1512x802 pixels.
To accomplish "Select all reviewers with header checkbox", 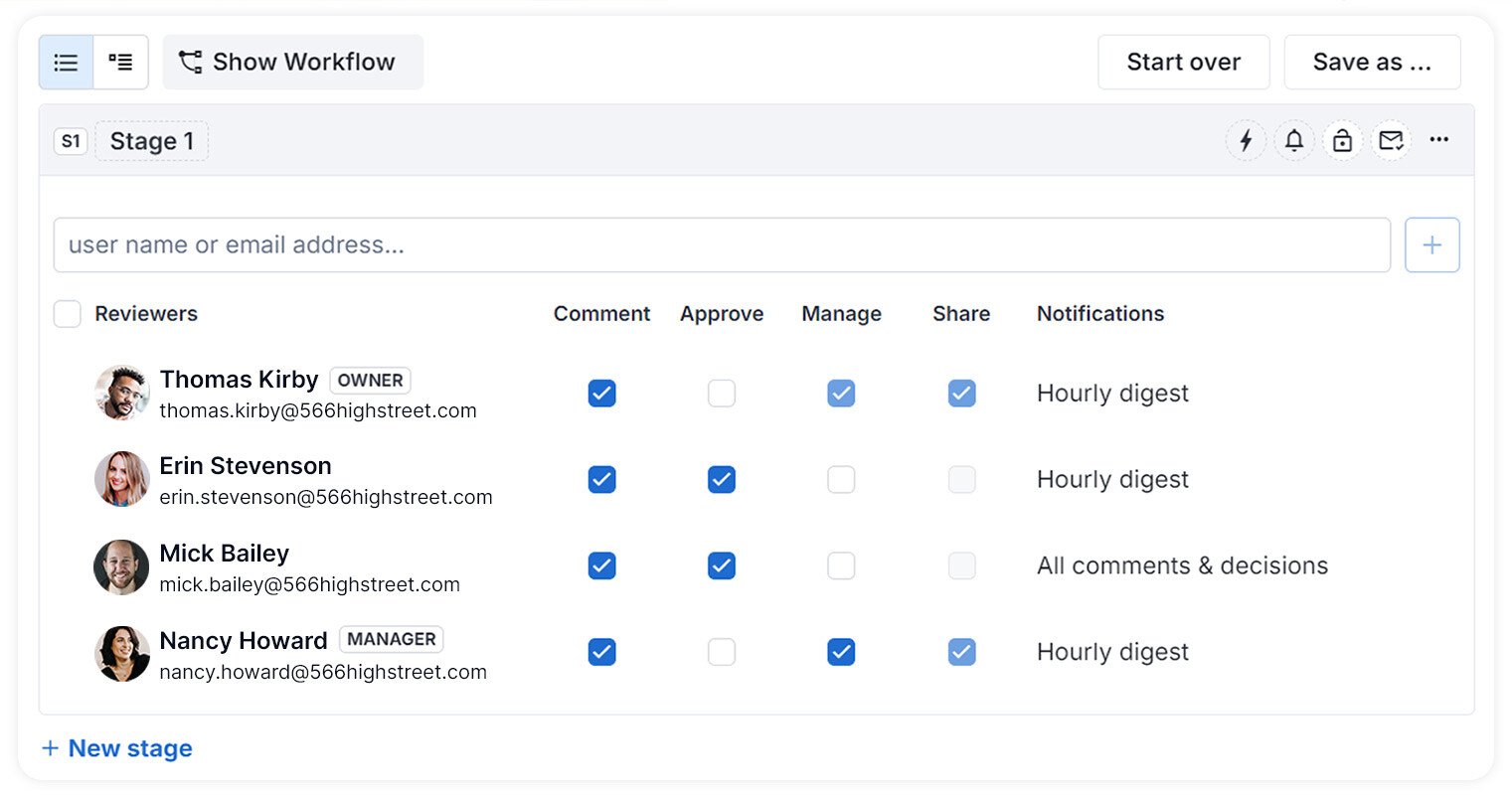I will click(x=67, y=314).
